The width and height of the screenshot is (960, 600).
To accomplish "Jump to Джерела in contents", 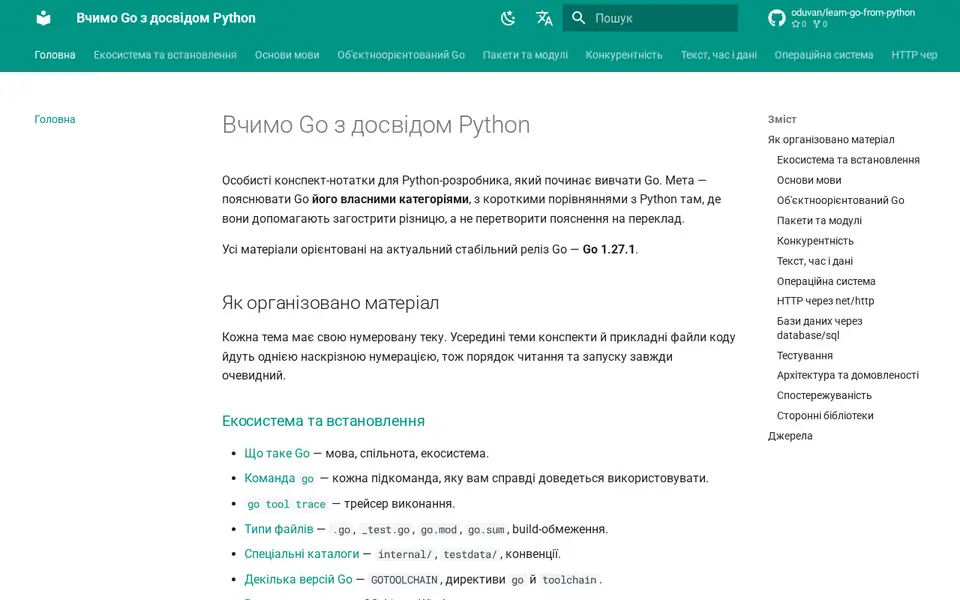I will 790,435.
